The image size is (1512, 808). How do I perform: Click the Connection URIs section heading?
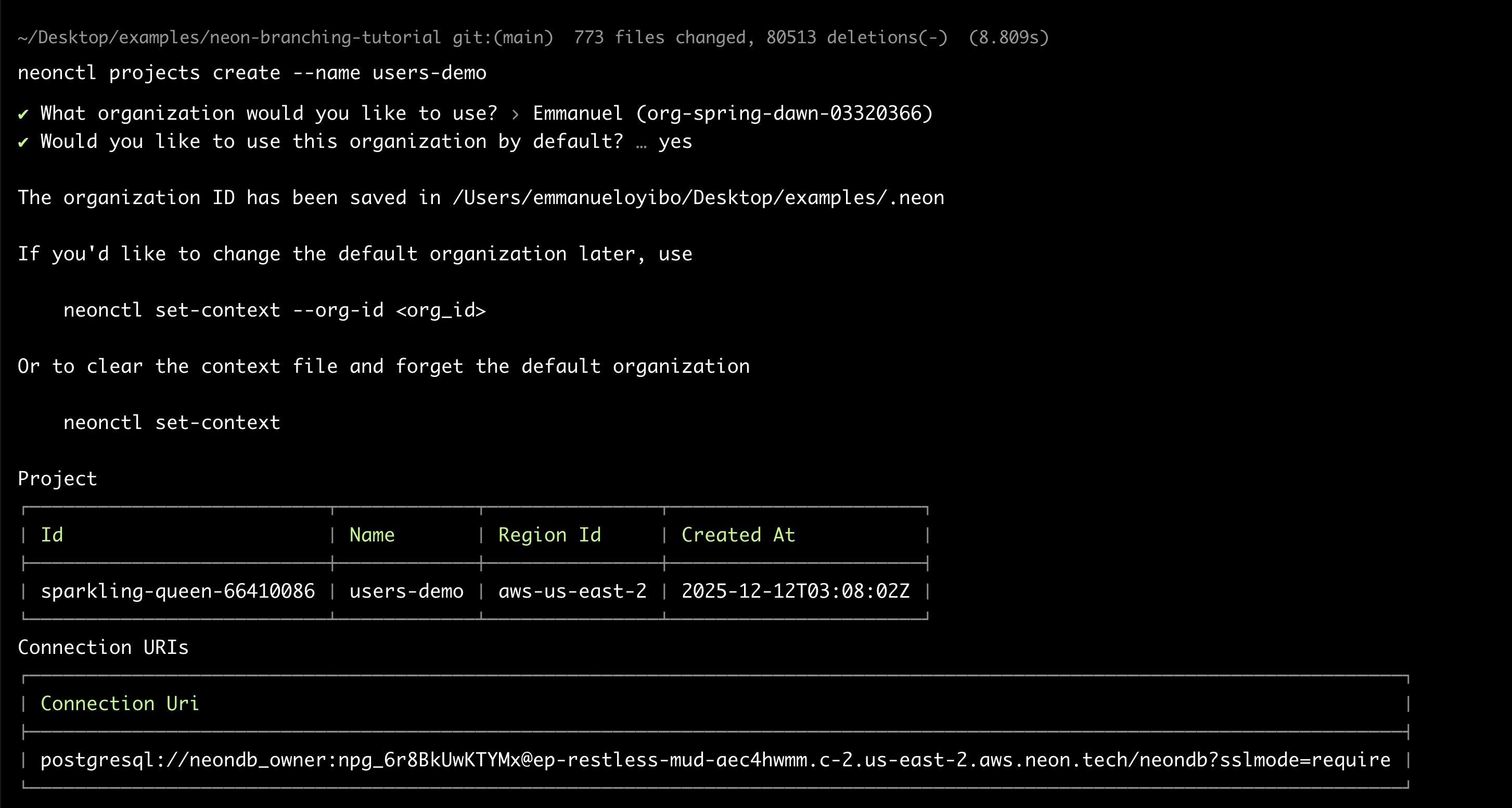(102, 648)
